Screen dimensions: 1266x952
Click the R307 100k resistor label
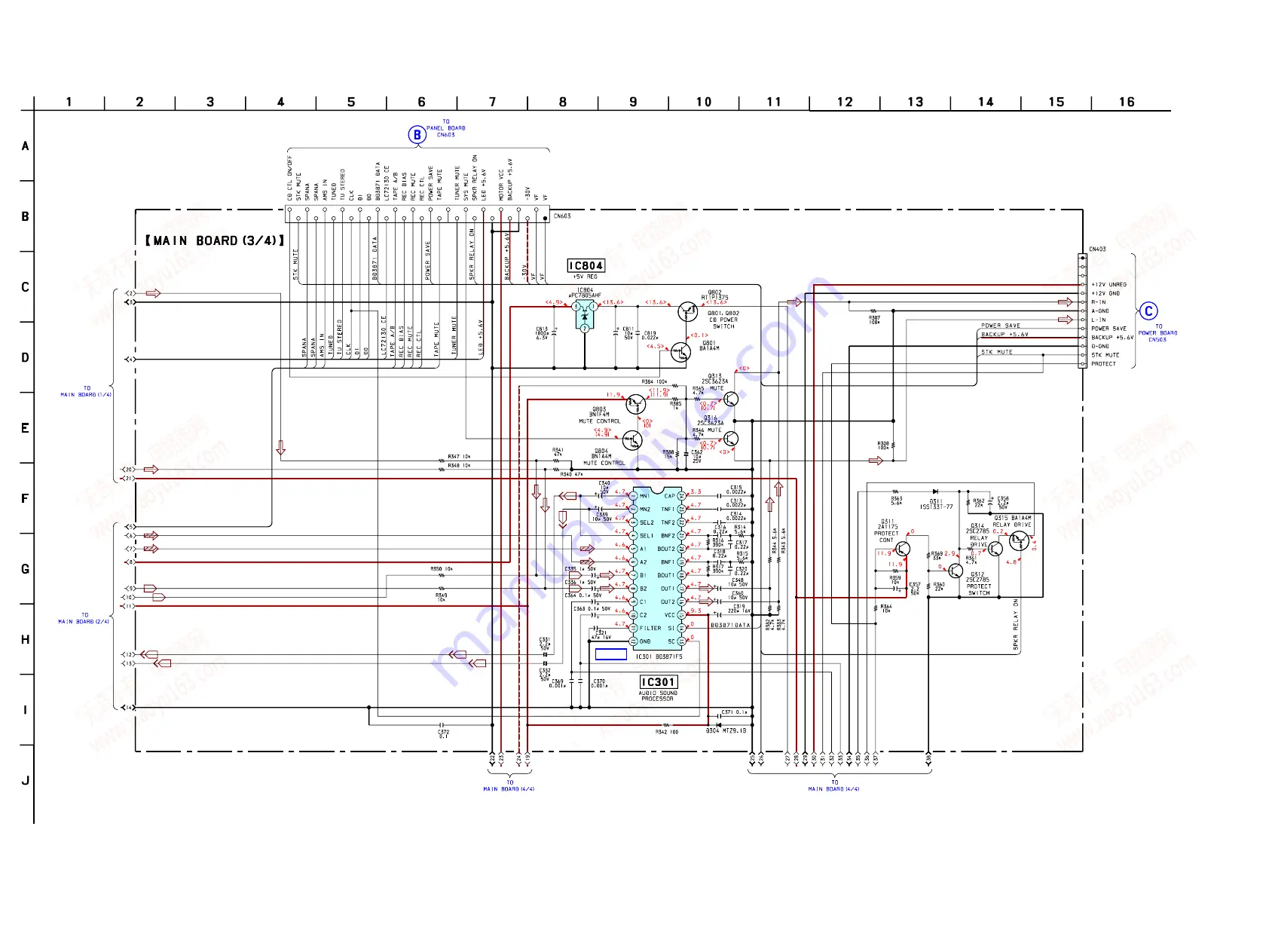coord(874,320)
